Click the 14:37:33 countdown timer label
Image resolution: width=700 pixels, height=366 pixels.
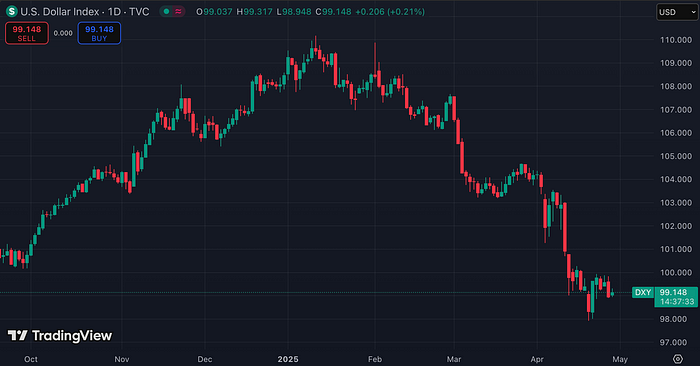point(677,302)
